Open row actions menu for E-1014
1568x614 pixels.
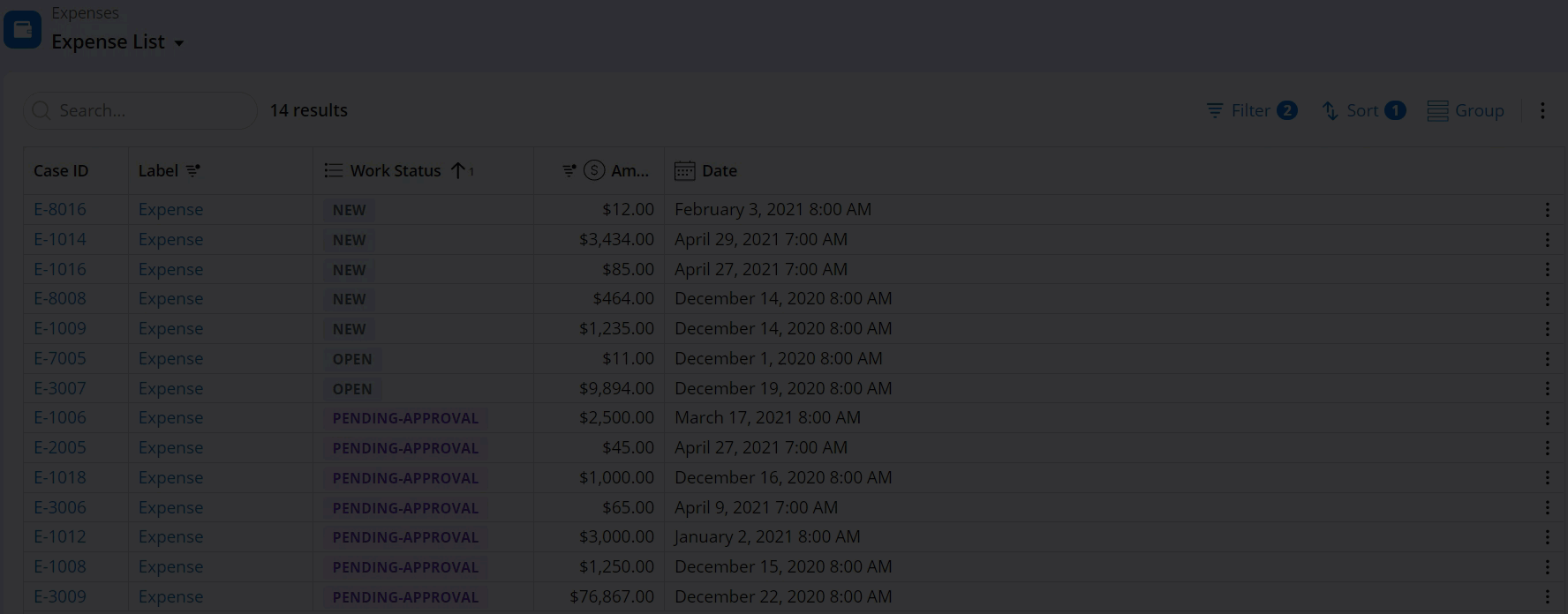1547,240
